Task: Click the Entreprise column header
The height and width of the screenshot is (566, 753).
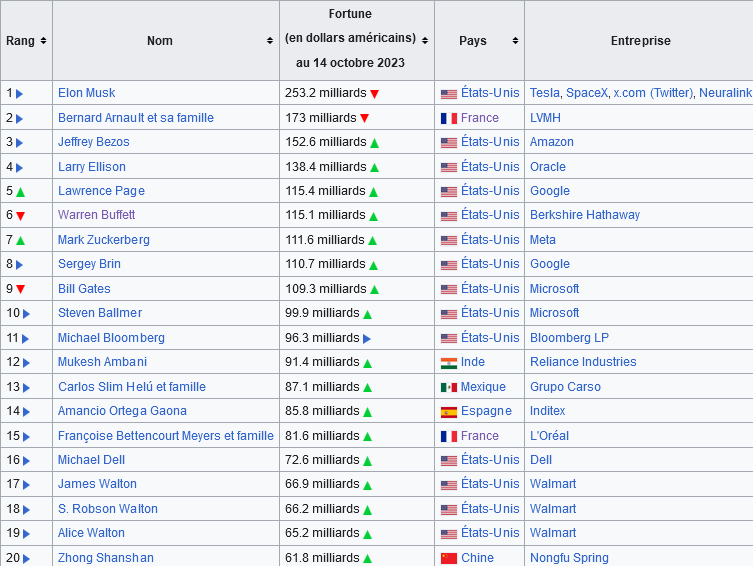Action: [640, 41]
